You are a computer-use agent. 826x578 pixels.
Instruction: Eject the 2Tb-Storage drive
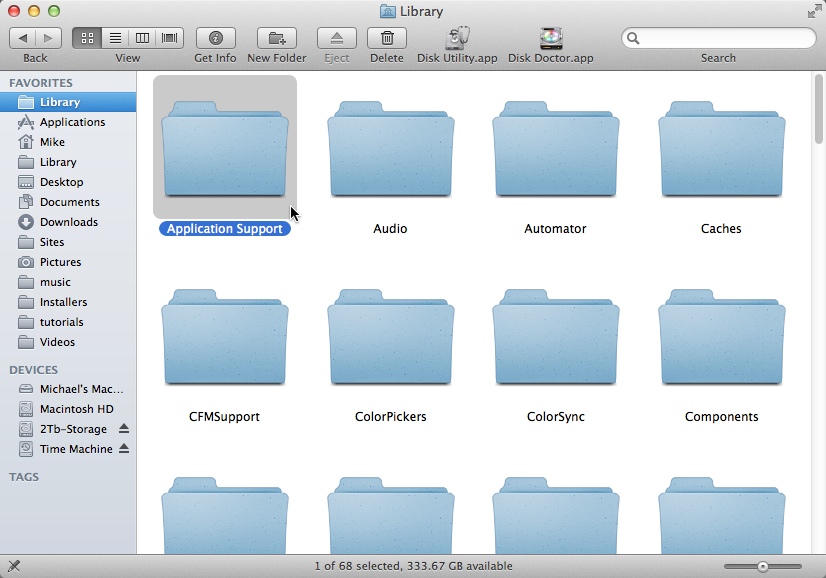[124, 428]
